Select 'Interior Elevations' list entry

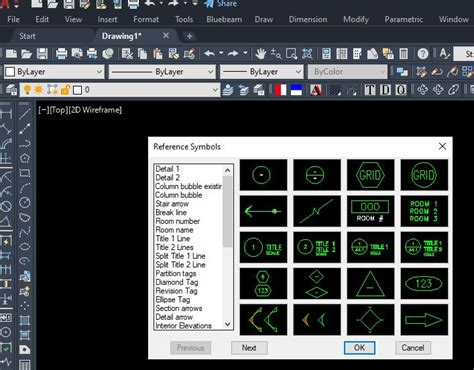[183, 326]
